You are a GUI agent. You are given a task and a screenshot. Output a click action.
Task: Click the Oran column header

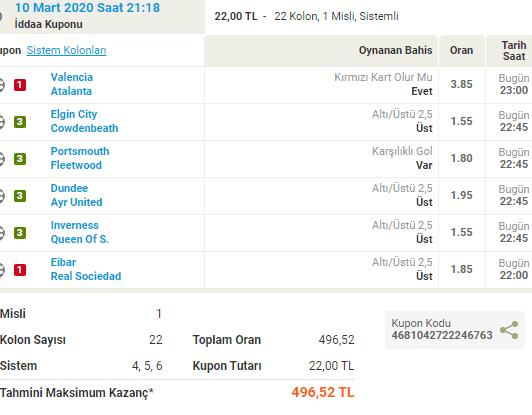pyautogui.click(x=461, y=50)
